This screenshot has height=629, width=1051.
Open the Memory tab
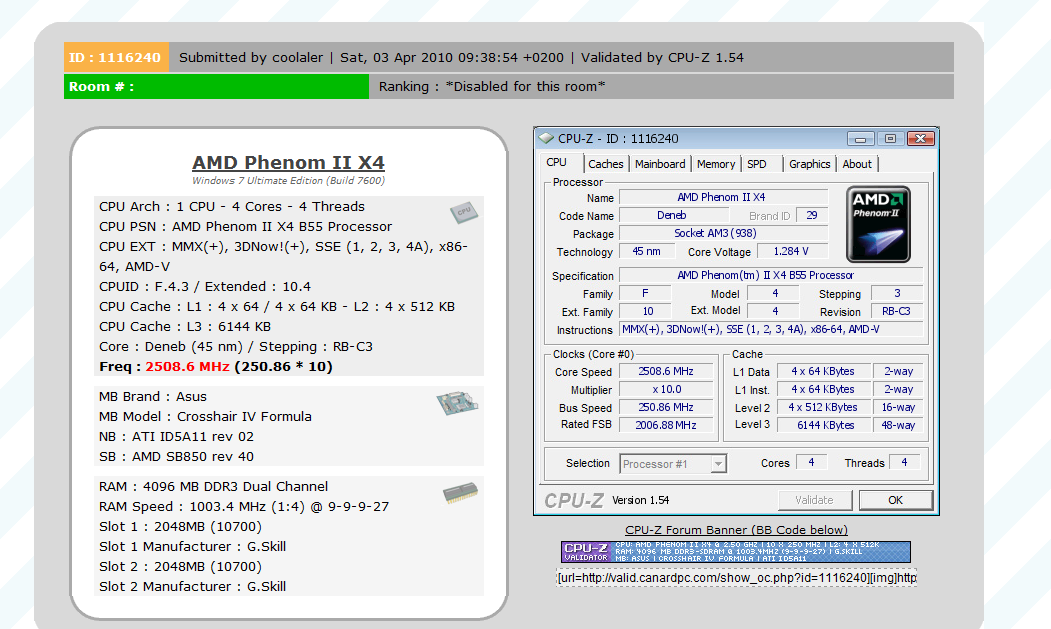[x=716, y=164]
